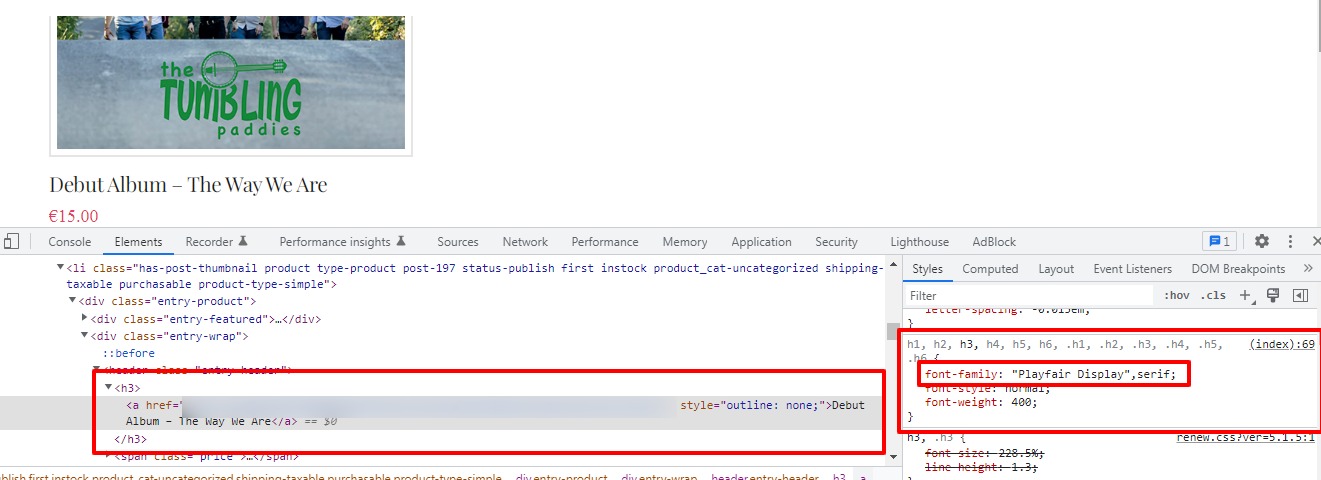Collapse the h3 element node
Image resolution: width=1321 pixels, height=480 pixels.
click(109, 387)
